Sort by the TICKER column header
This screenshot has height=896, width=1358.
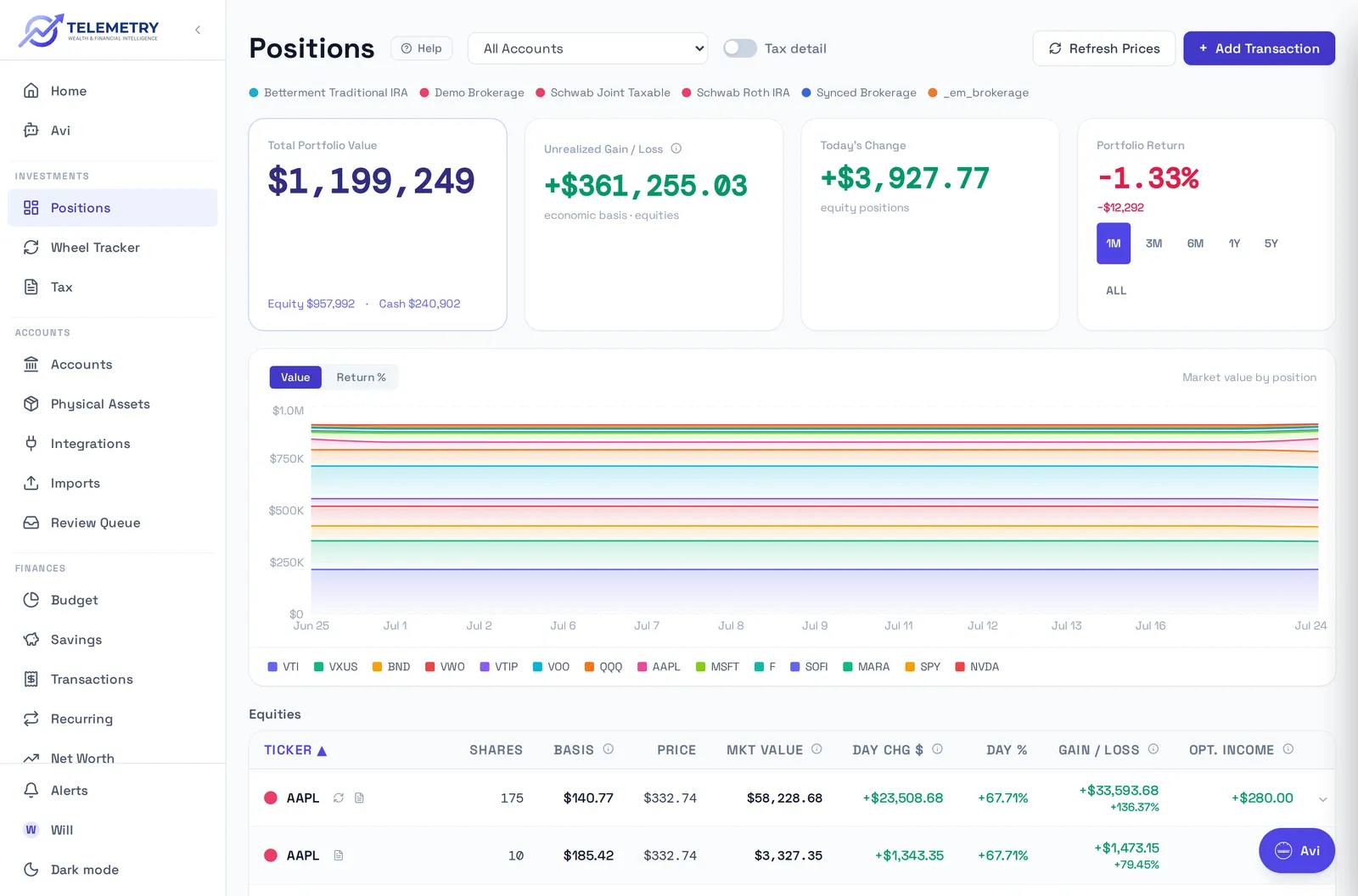(295, 750)
